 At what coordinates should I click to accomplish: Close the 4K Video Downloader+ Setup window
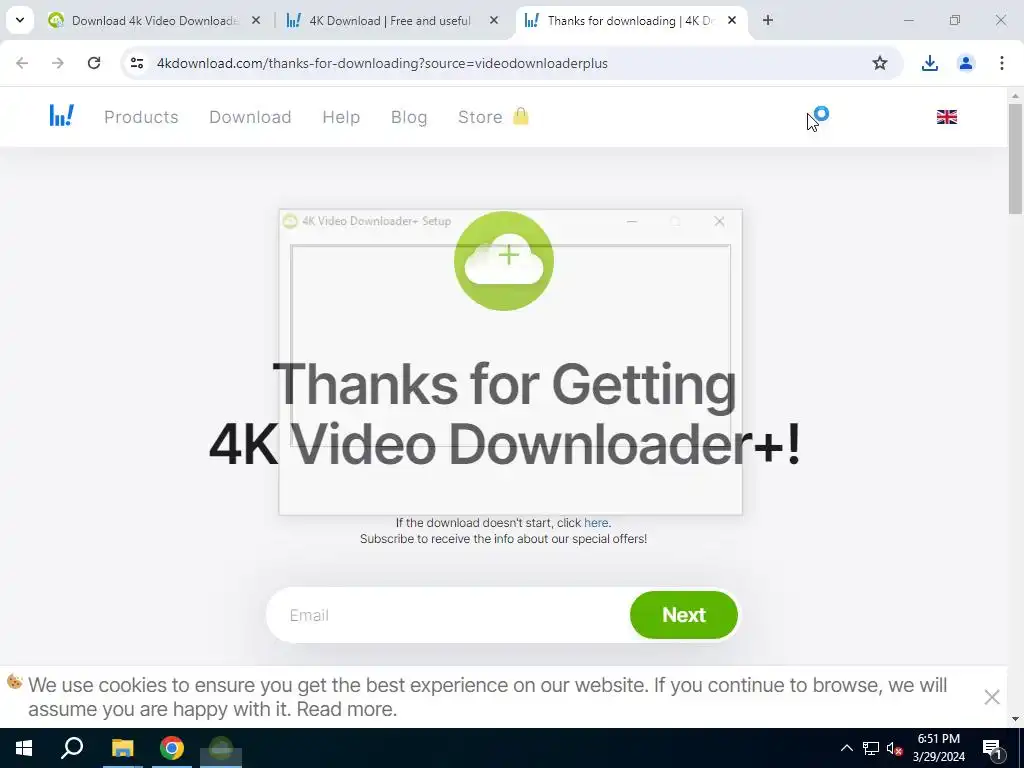[719, 221]
